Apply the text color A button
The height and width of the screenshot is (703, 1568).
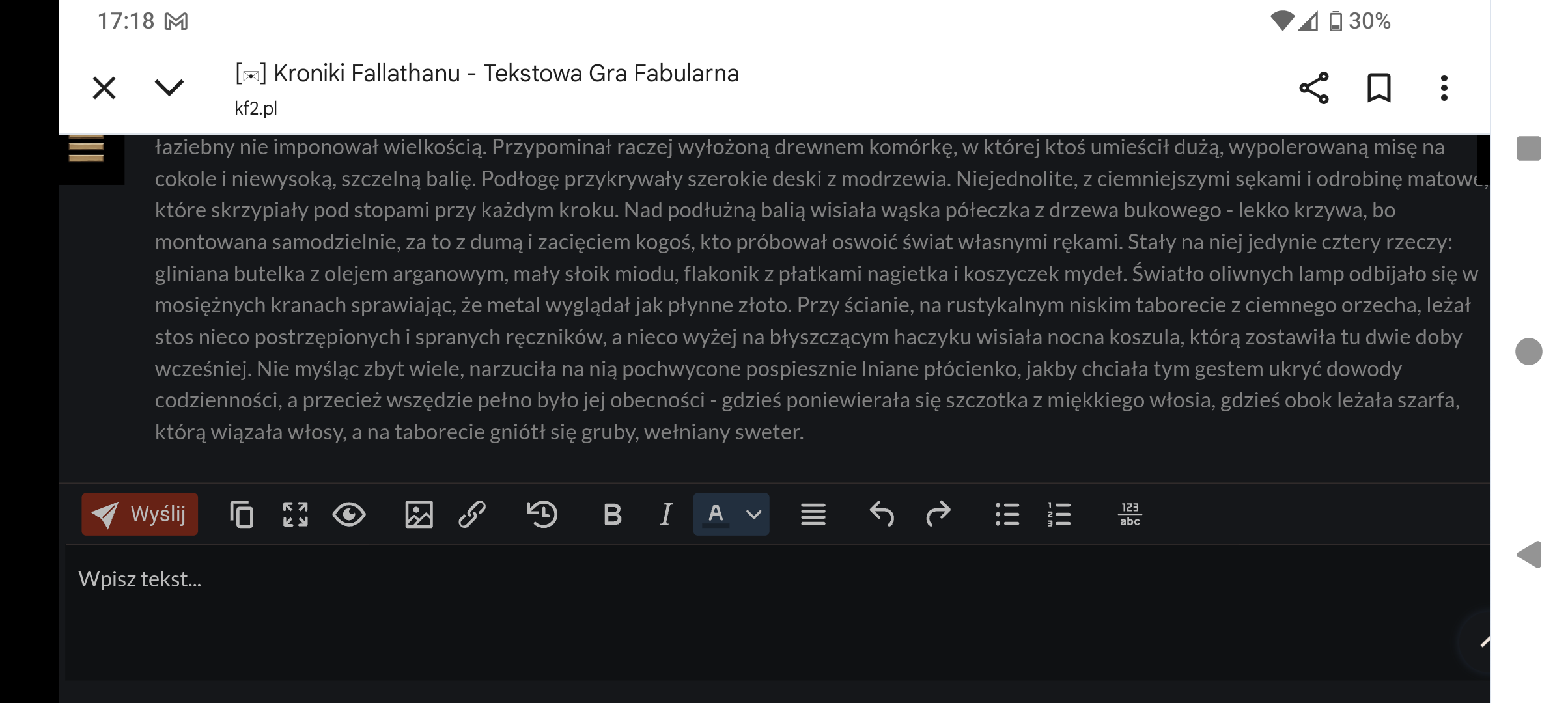(x=716, y=514)
